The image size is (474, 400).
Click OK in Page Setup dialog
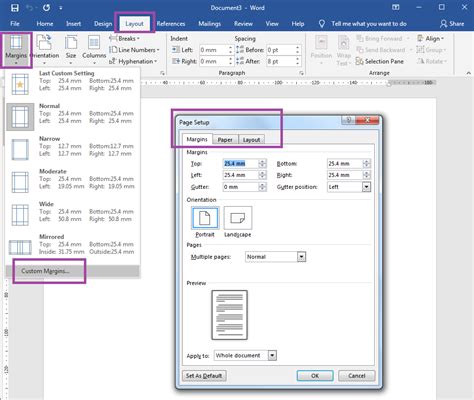[315, 376]
